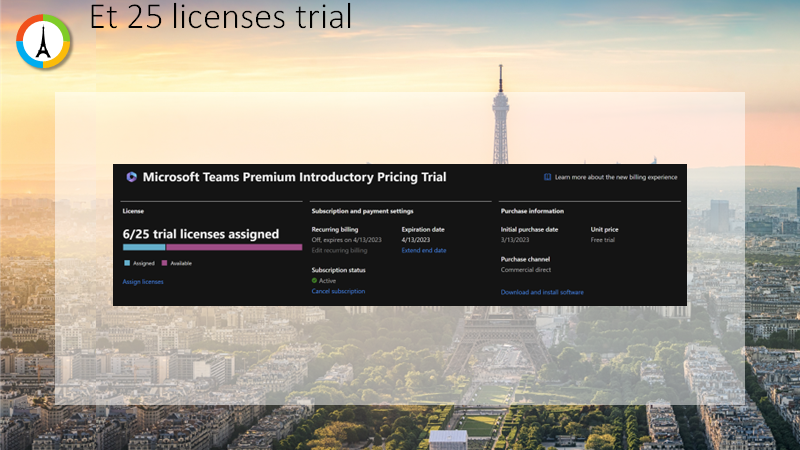Click the 'Unit price' label
This screenshot has height=450, width=800.
point(605,230)
